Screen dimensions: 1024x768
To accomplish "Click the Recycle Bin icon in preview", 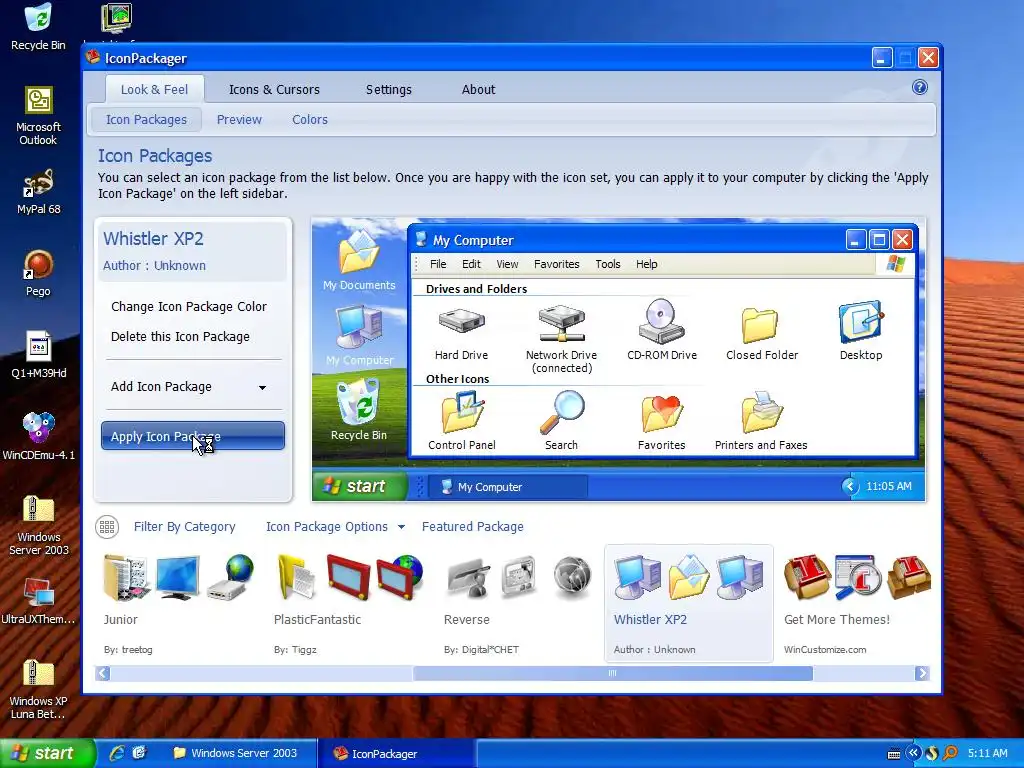I will pos(359,401).
